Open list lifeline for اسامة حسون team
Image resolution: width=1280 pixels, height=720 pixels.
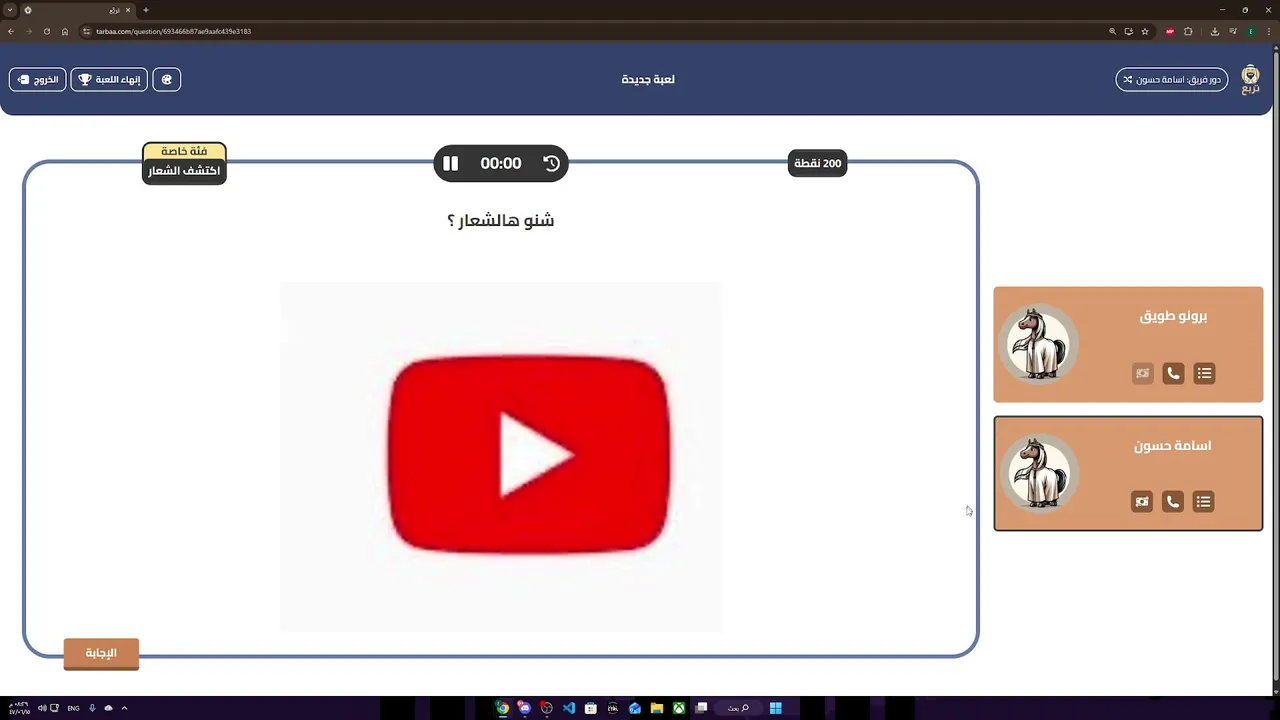click(1203, 501)
